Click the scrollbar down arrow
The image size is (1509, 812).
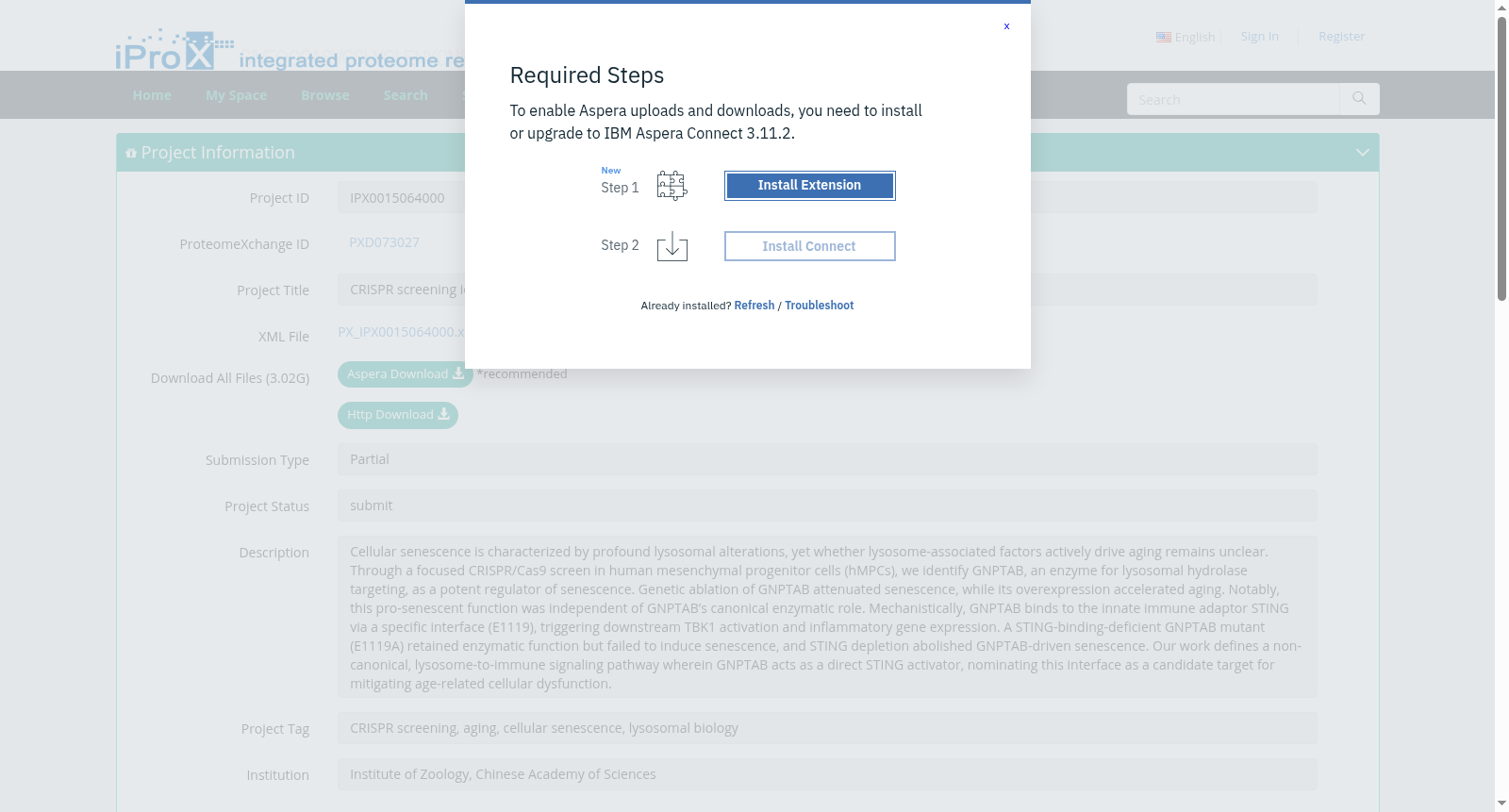point(1501,804)
